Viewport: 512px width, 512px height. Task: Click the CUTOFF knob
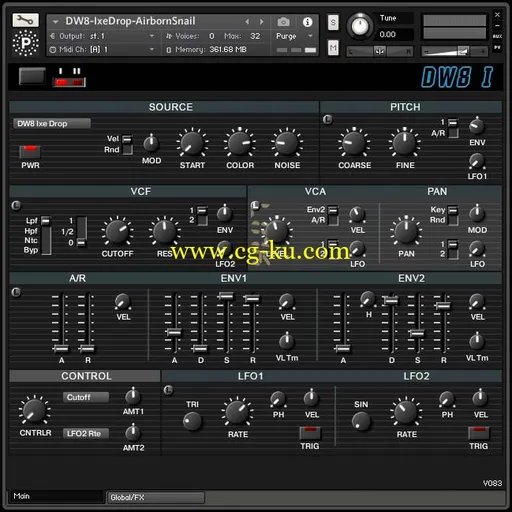tap(117, 232)
